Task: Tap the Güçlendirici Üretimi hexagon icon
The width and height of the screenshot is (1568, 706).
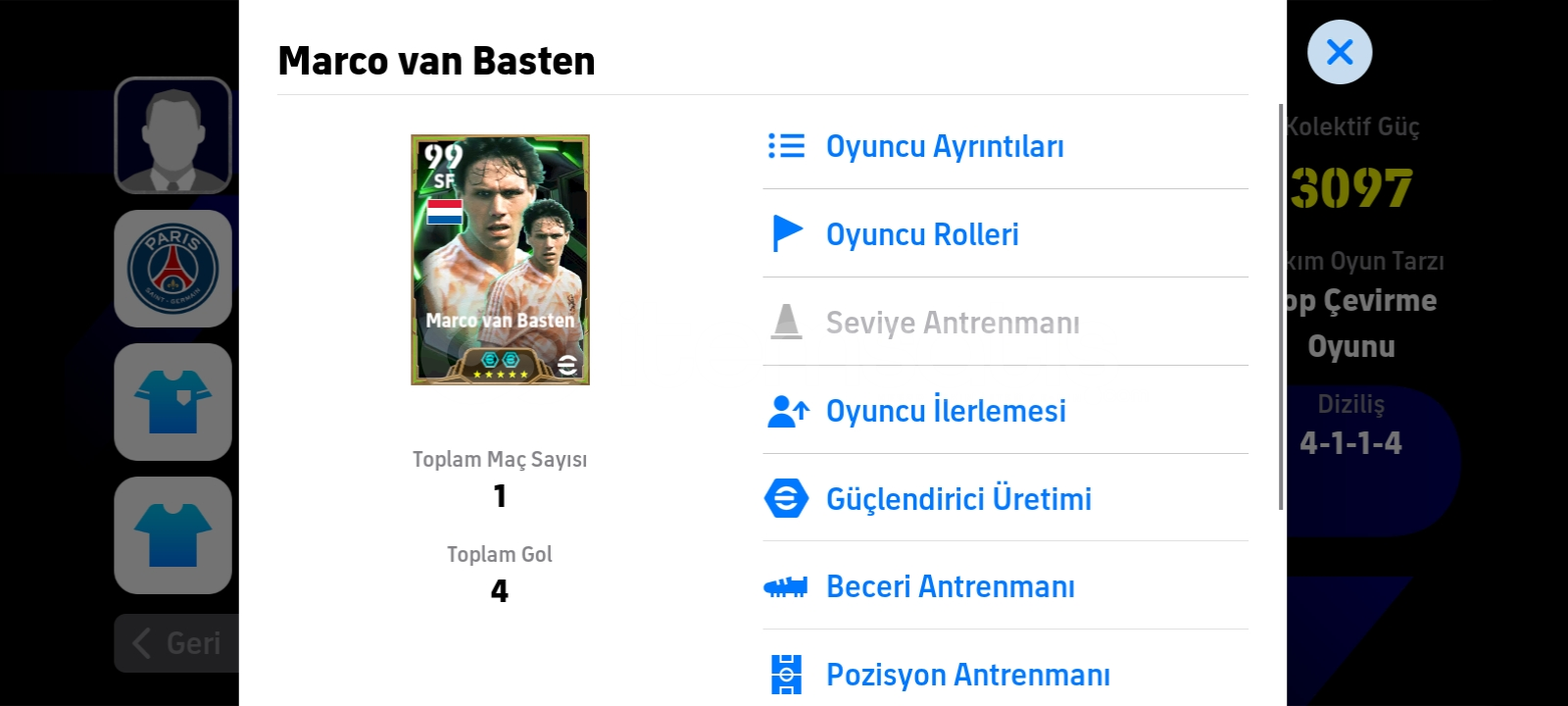Action: 786,498
